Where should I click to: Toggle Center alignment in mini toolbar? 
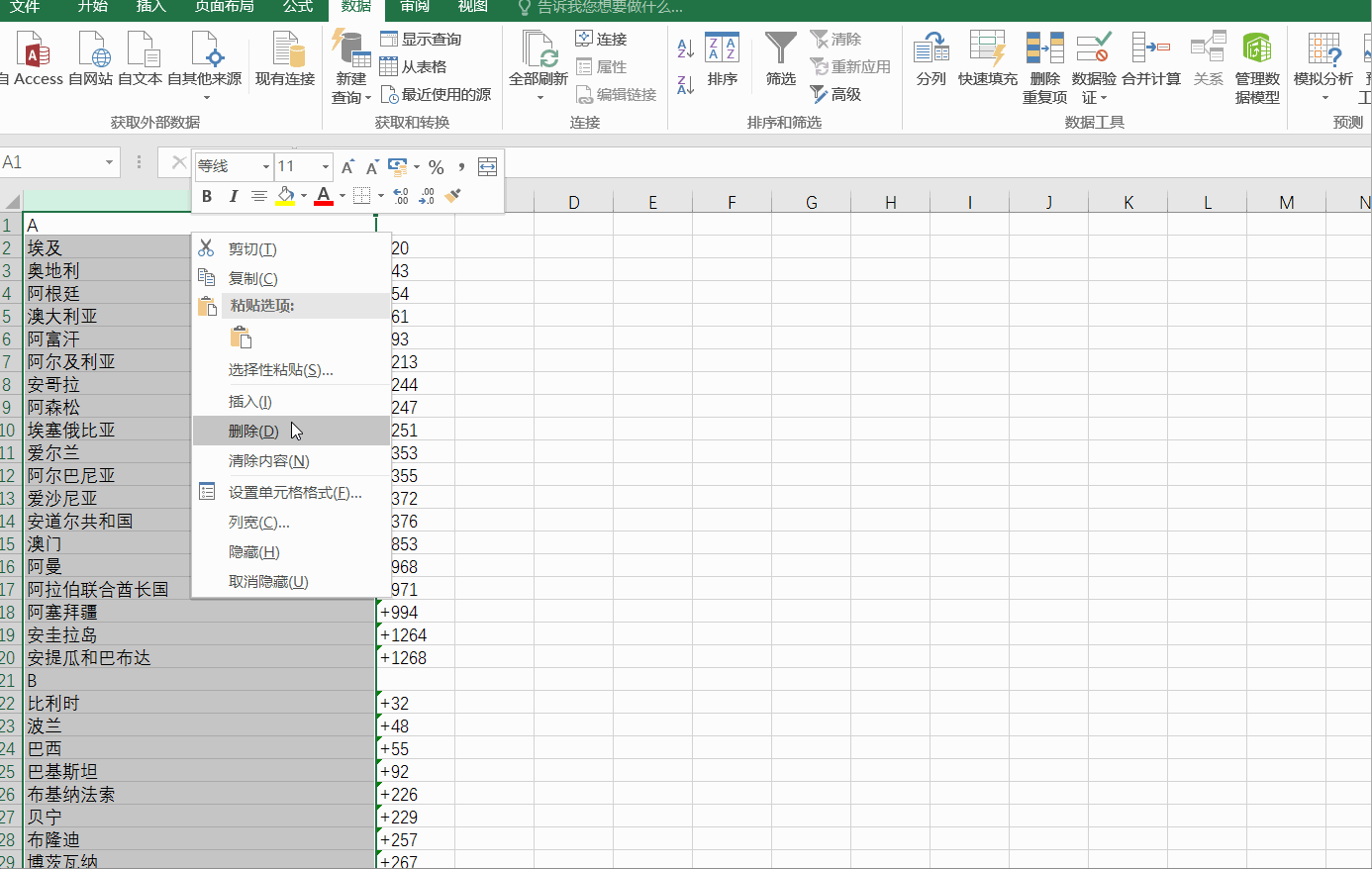click(258, 196)
